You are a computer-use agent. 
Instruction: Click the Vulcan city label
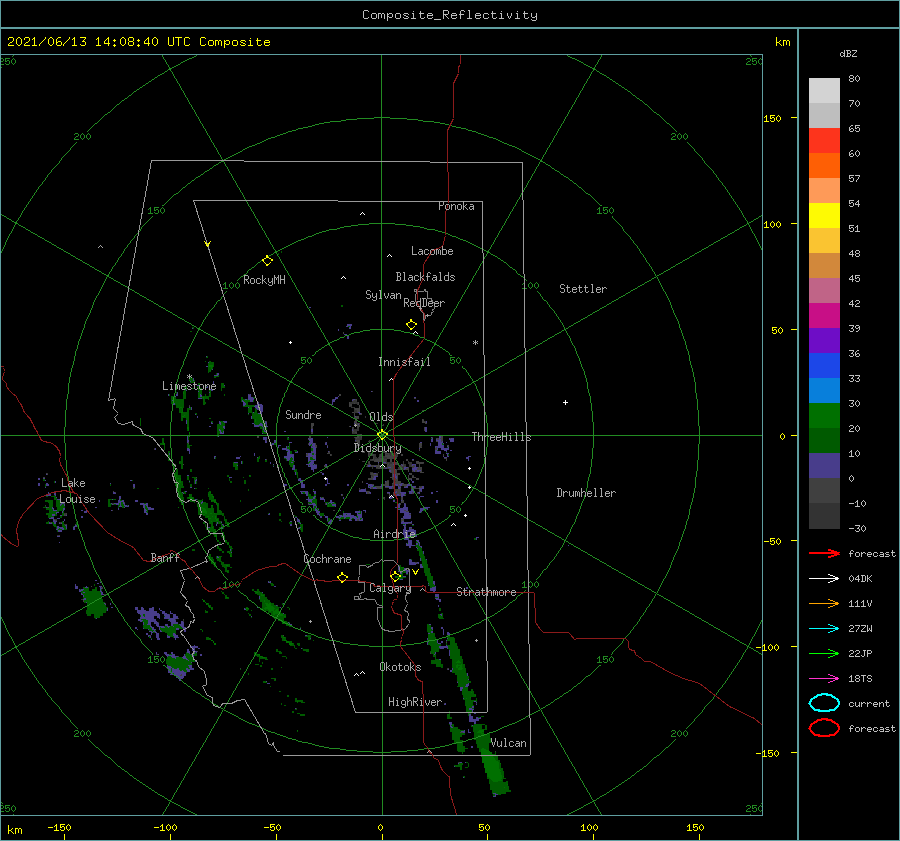click(508, 743)
